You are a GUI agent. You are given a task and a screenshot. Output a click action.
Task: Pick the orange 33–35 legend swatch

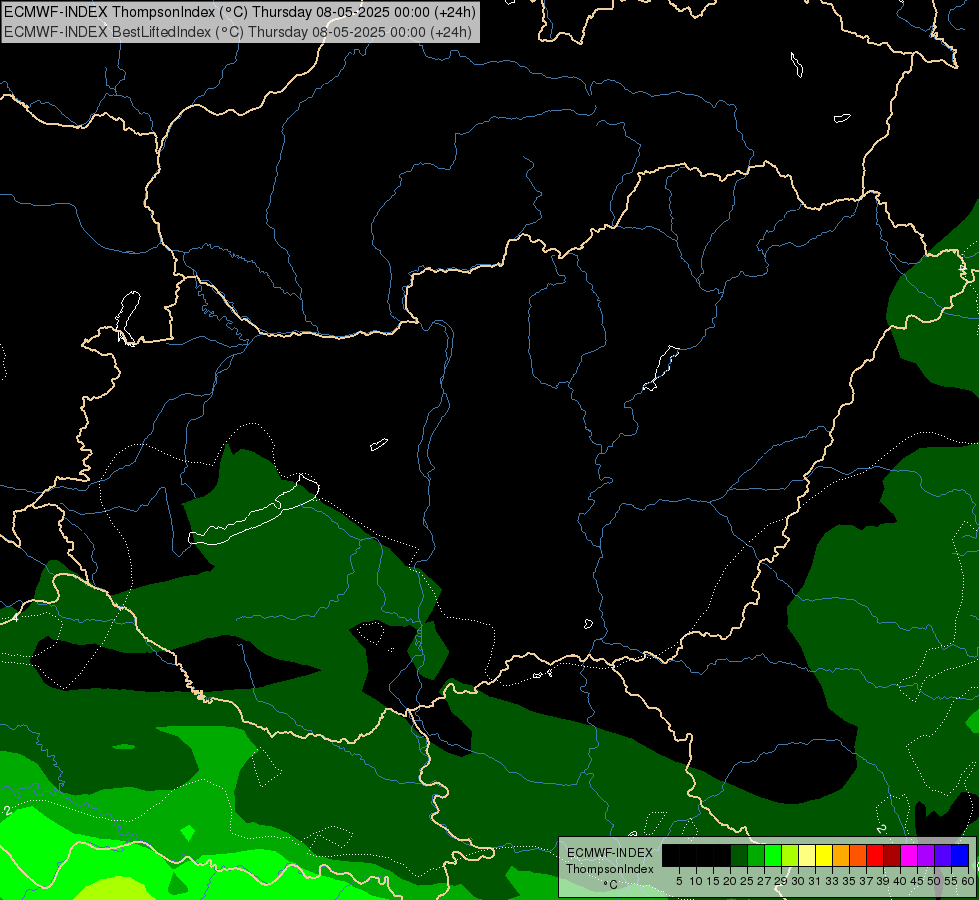(841, 855)
